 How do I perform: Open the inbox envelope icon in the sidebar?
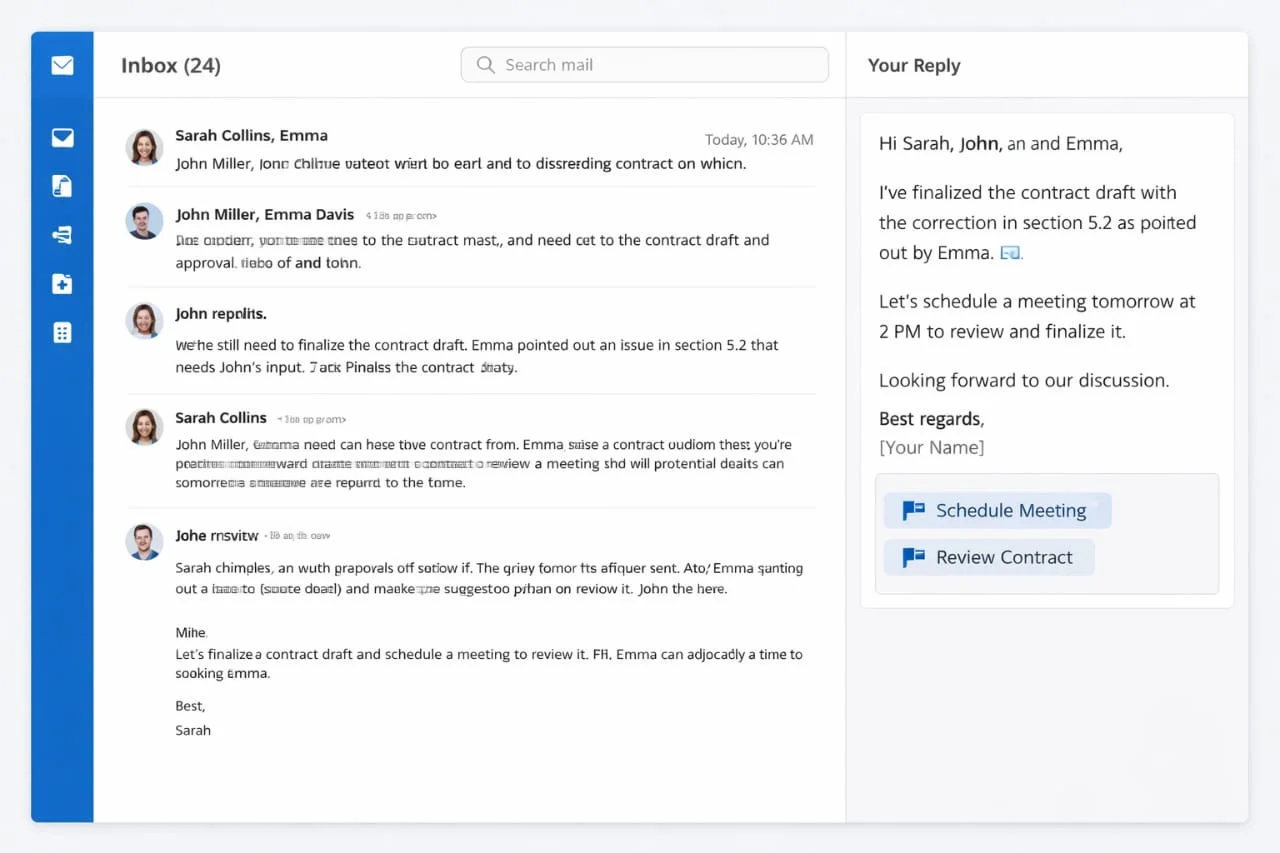tap(62, 138)
